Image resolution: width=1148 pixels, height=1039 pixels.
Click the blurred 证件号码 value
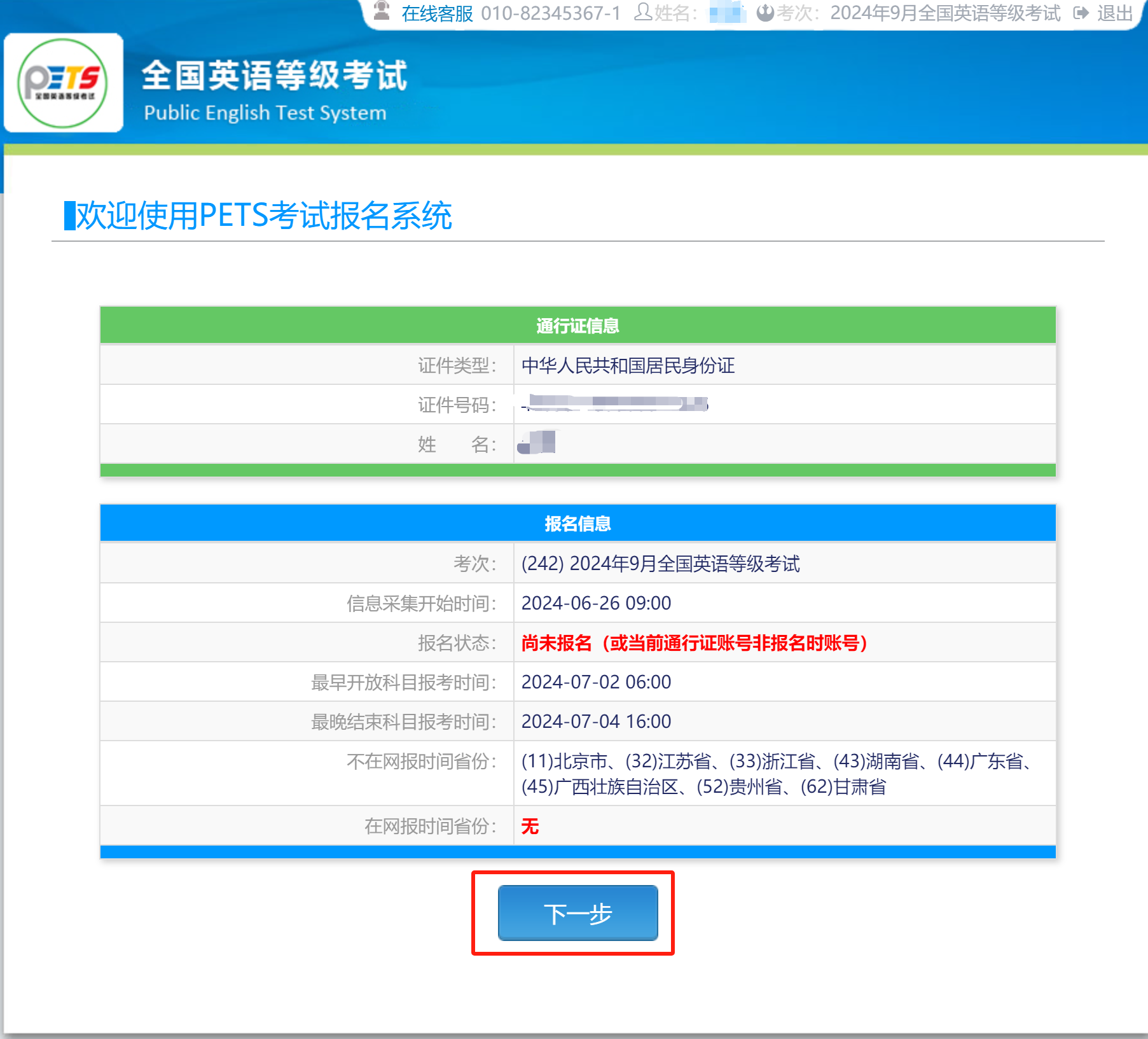614,404
